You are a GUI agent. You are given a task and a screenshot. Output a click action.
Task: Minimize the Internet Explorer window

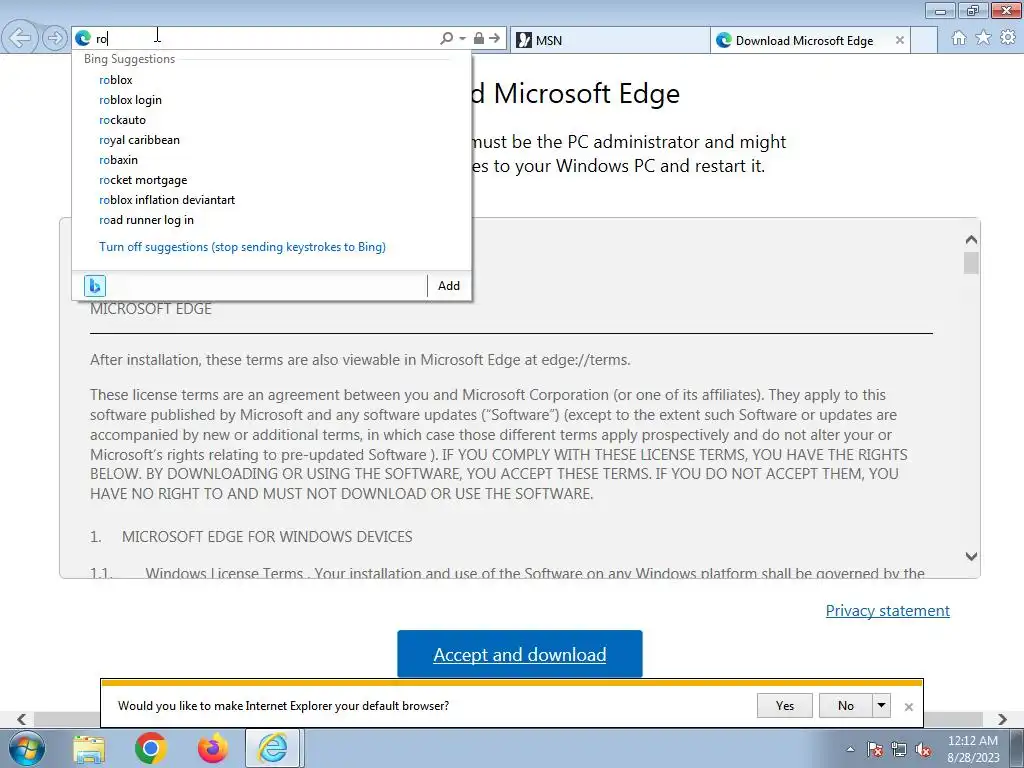(x=940, y=10)
